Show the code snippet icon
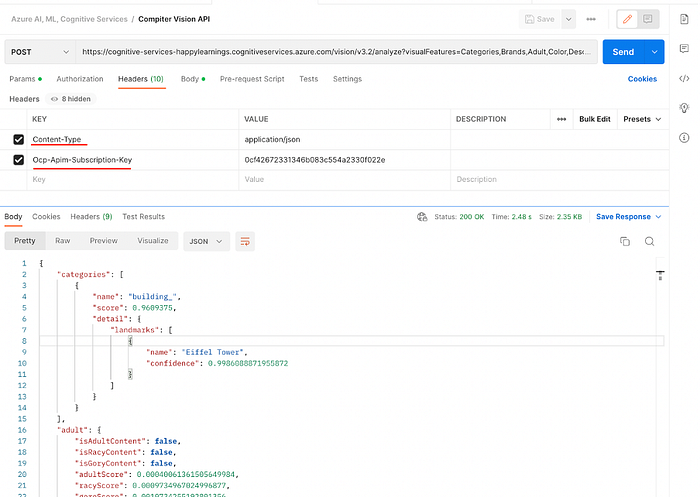This screenshot has width=700, height=497. click(x=684, y=79)
